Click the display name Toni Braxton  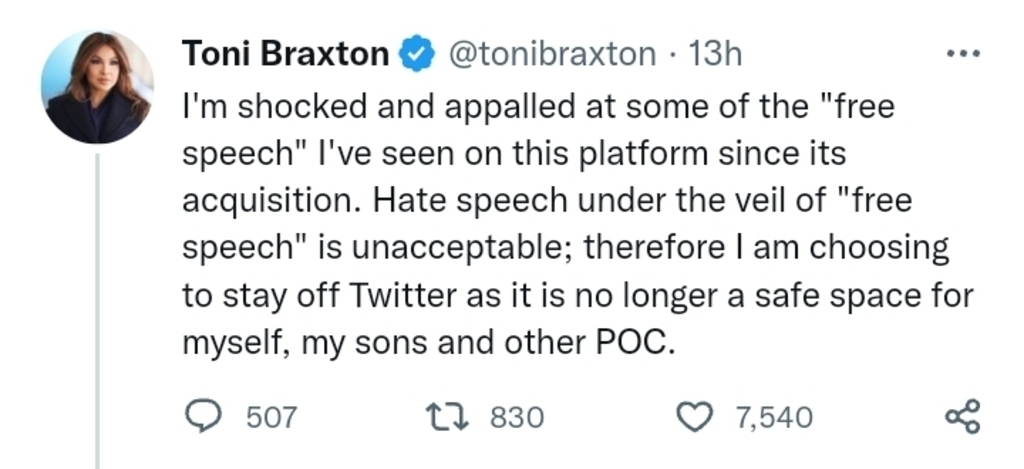click(285, 54)
